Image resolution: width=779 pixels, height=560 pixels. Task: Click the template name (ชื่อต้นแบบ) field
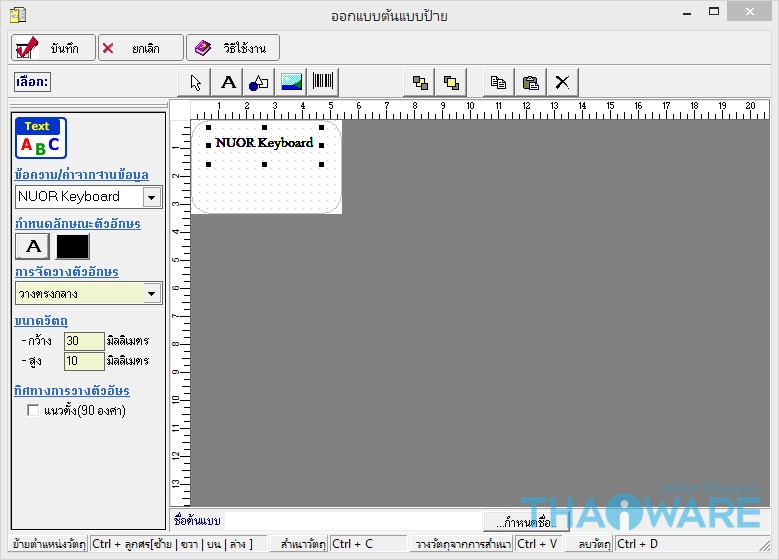[x=354, y=521]
